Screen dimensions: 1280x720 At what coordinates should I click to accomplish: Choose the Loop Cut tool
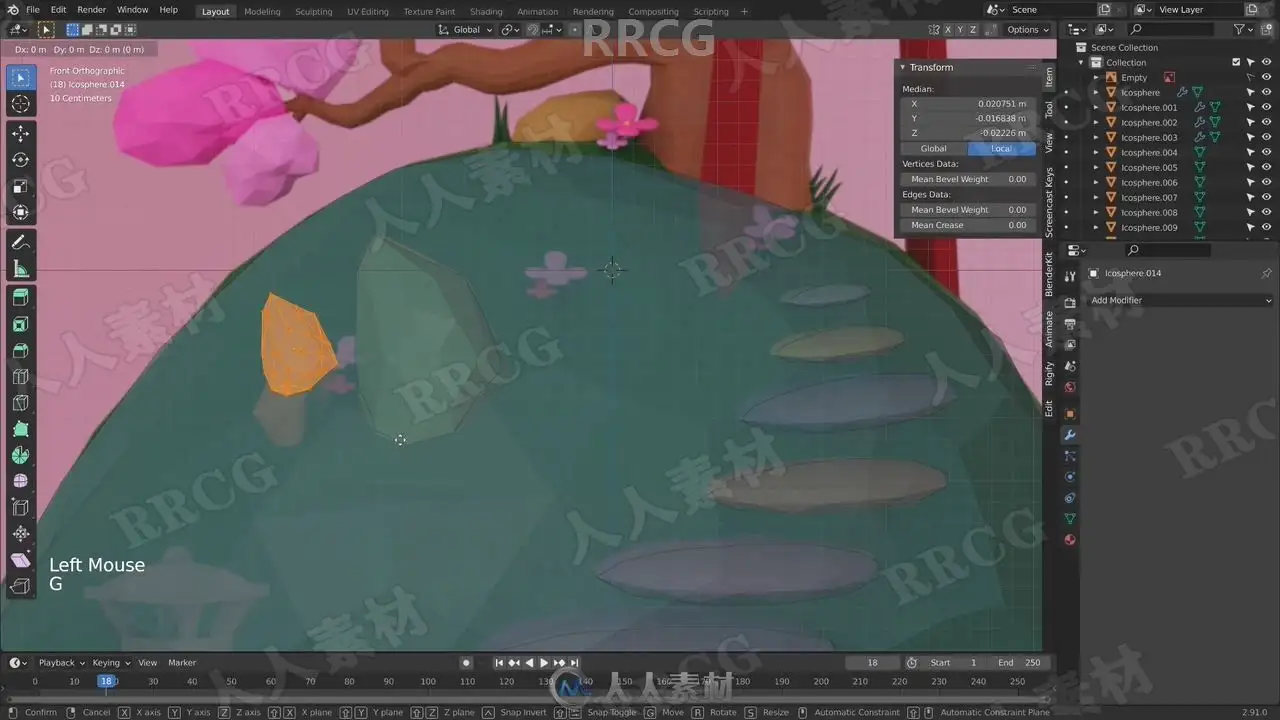pyautogui.click(x=21, y=376)
